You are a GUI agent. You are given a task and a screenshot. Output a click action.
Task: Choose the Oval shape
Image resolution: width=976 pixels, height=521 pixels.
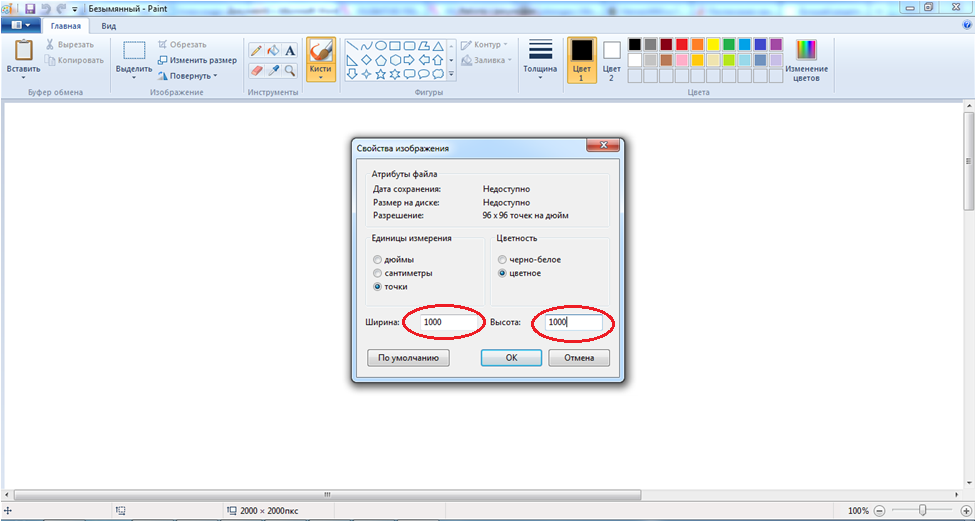[380, 46]
